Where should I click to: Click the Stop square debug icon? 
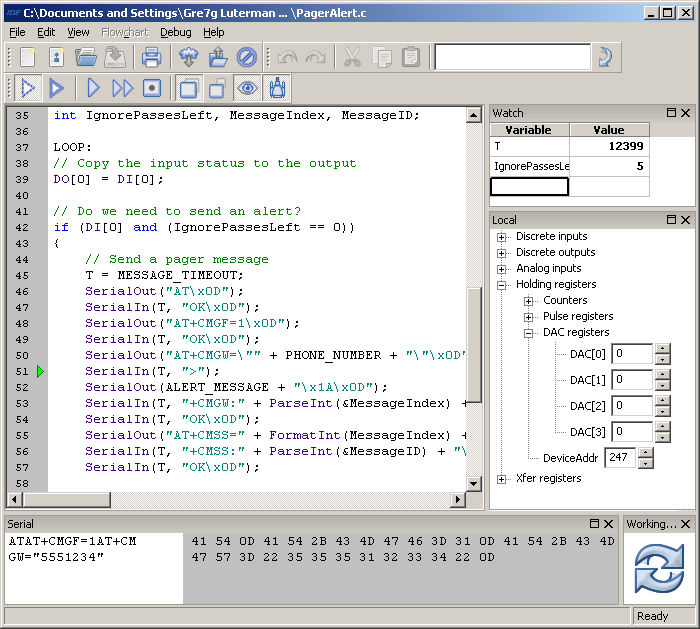point(152,89)
